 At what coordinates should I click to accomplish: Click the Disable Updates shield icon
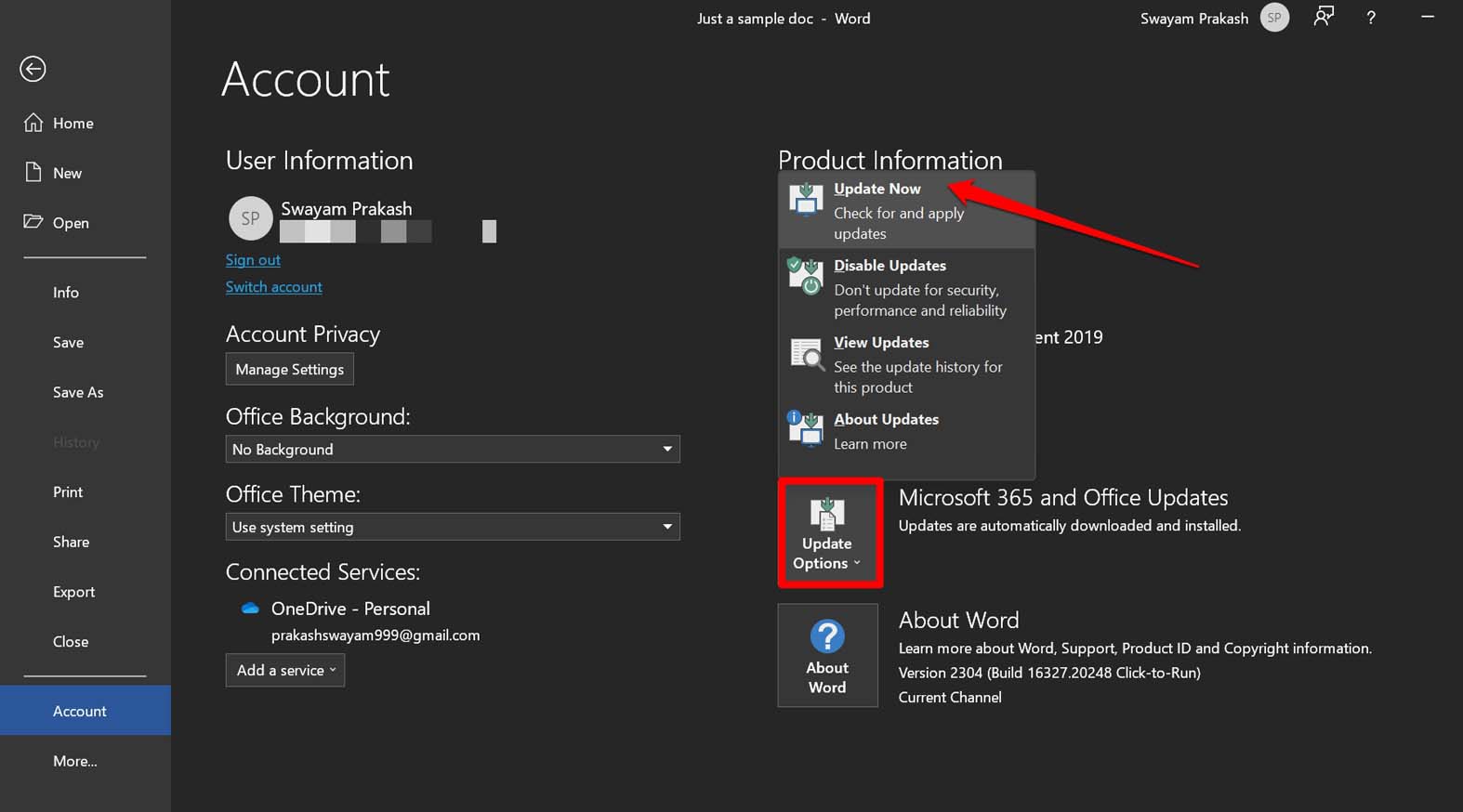point(806,276)
